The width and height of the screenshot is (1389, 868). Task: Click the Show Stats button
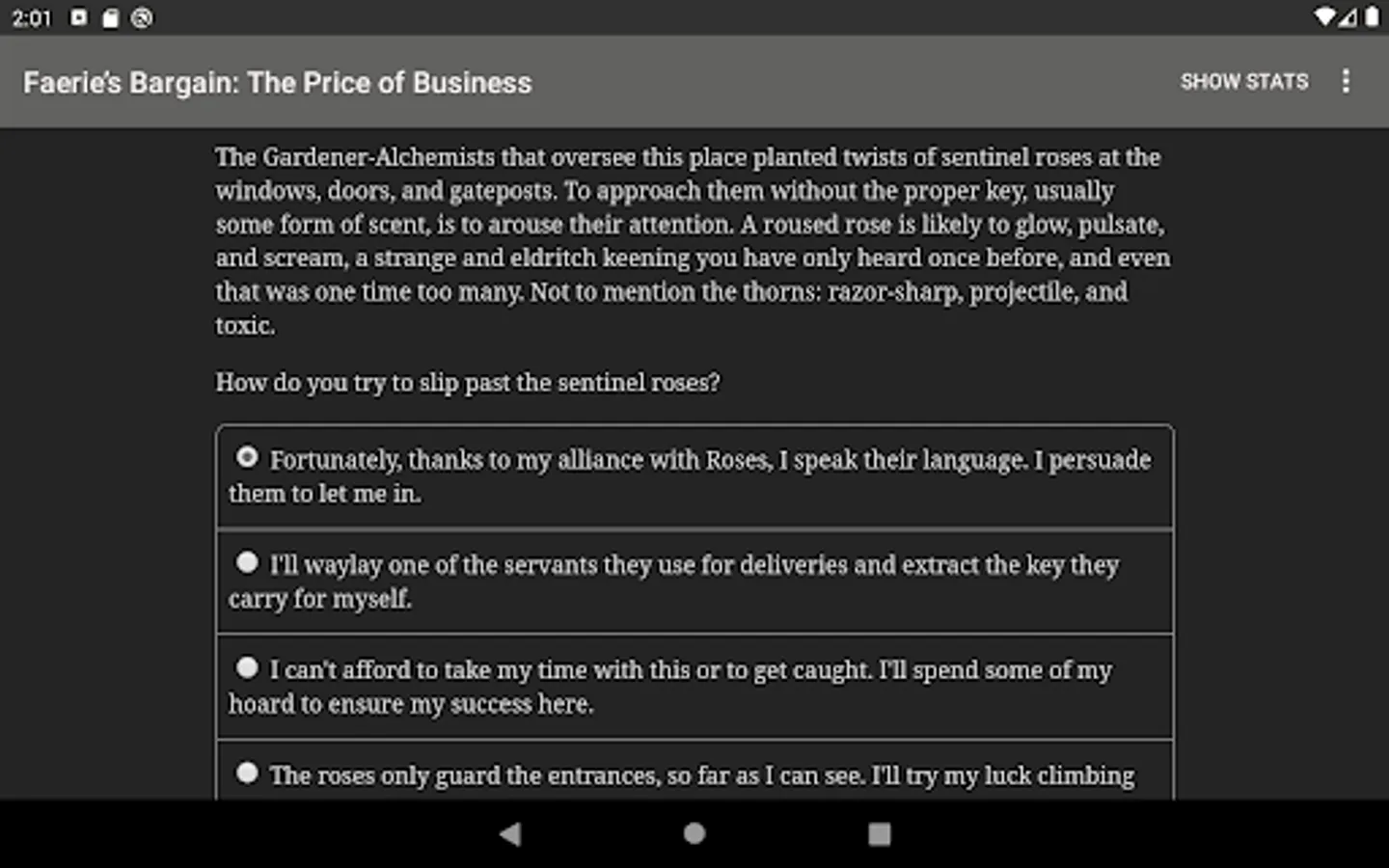point(1243,82)
